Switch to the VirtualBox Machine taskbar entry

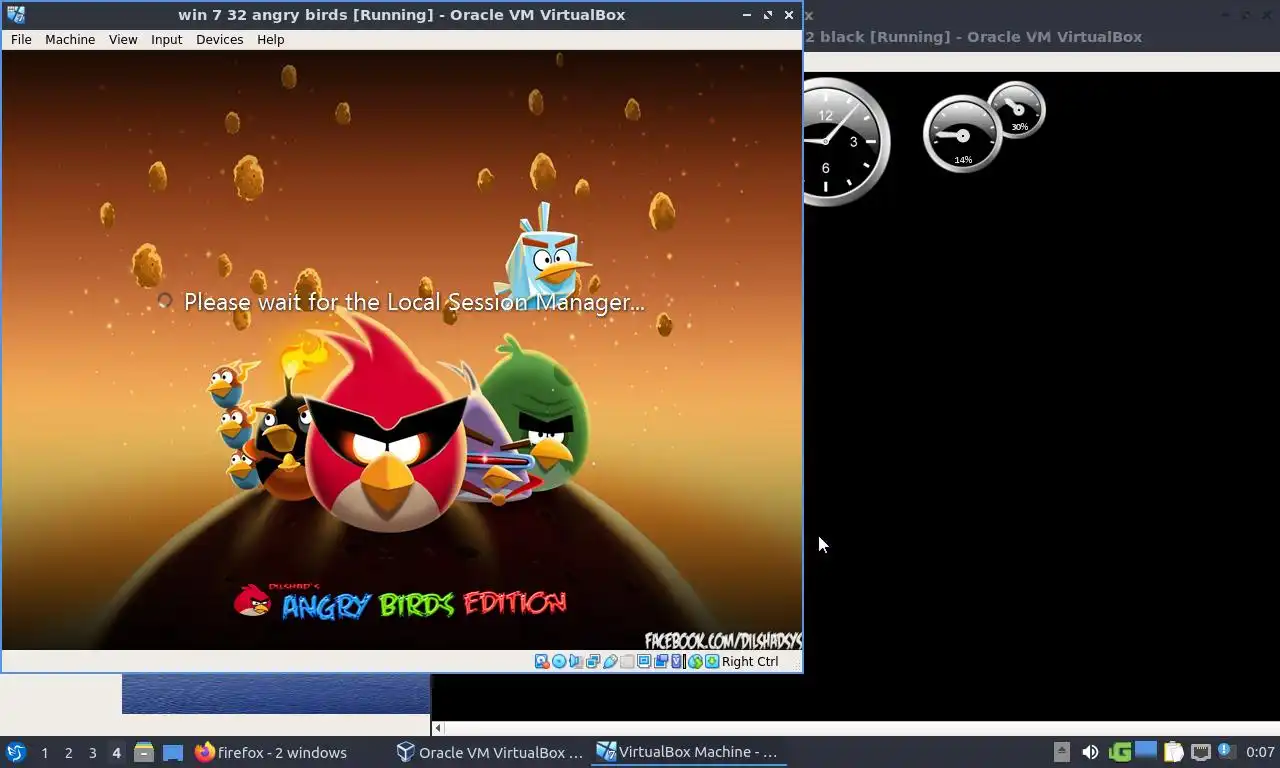(688, 752)
